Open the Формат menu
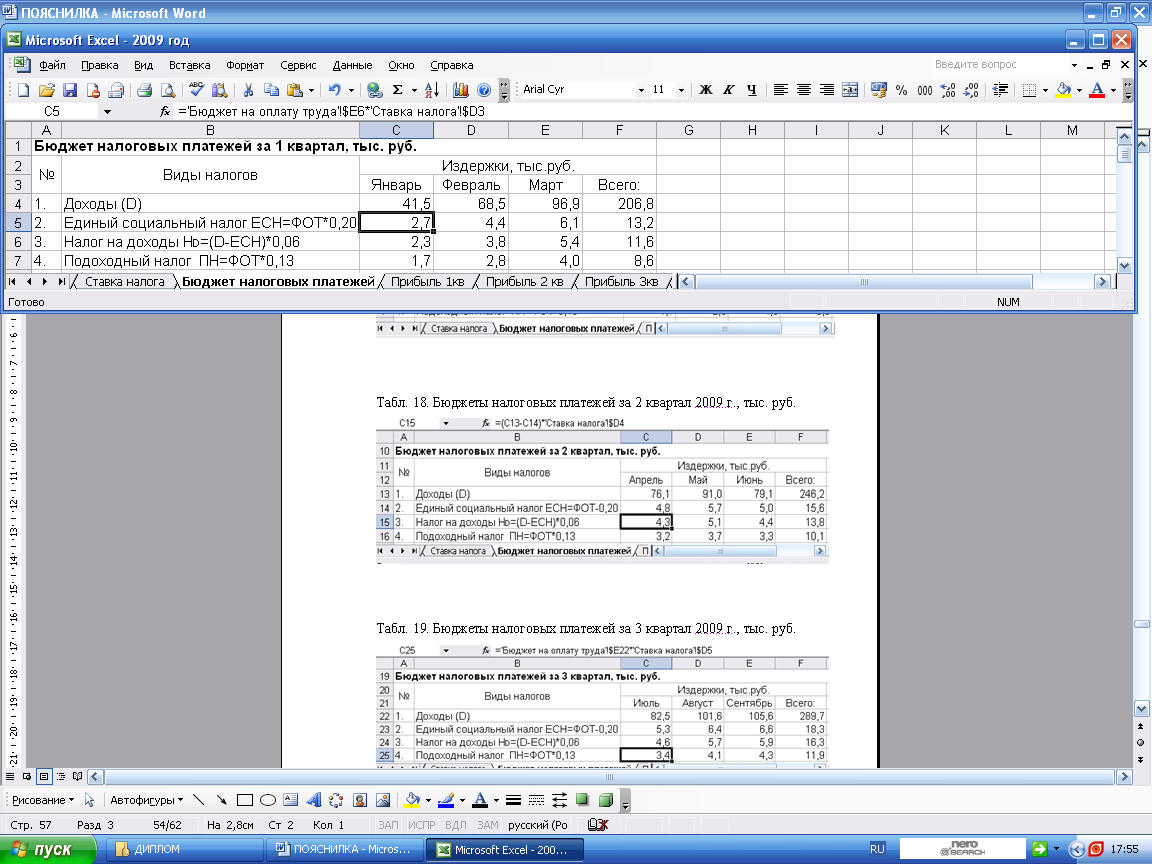This screenshot has height=864, width=1152. (245, 65)
